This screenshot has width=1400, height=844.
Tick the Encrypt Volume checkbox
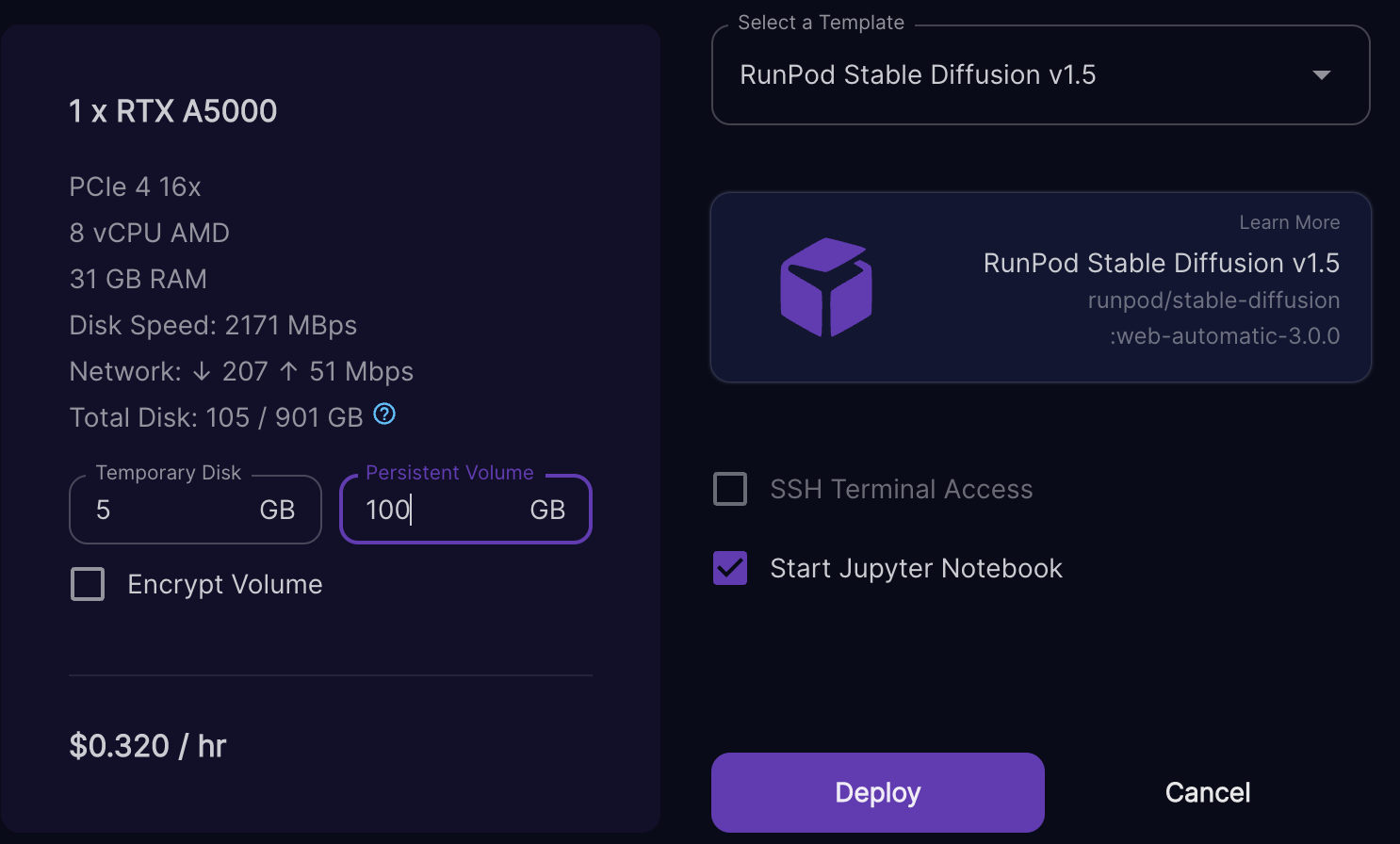(88, 584)
